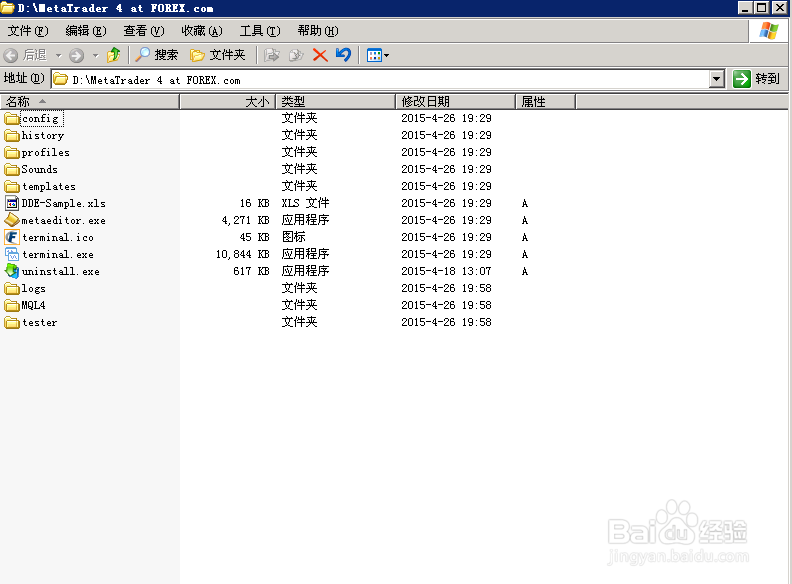The image size is (792, 584).
Task: Click the type text 图标
Action: click(x=293, y=237)
